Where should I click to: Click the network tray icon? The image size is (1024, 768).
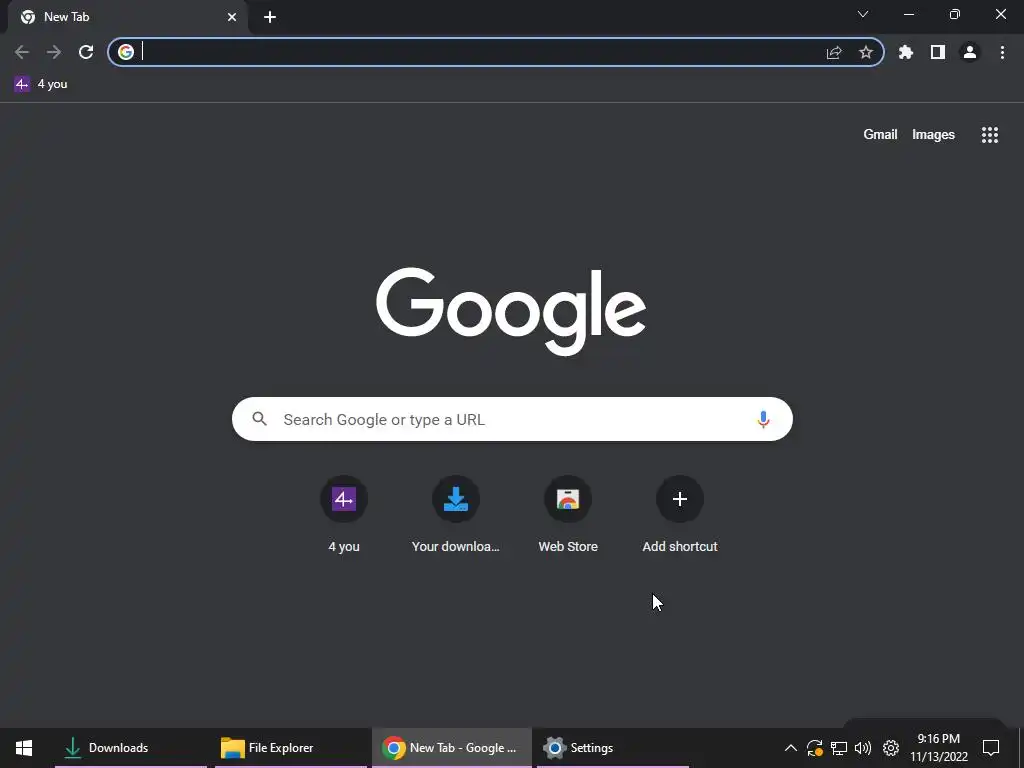click(x=839, y=748)
